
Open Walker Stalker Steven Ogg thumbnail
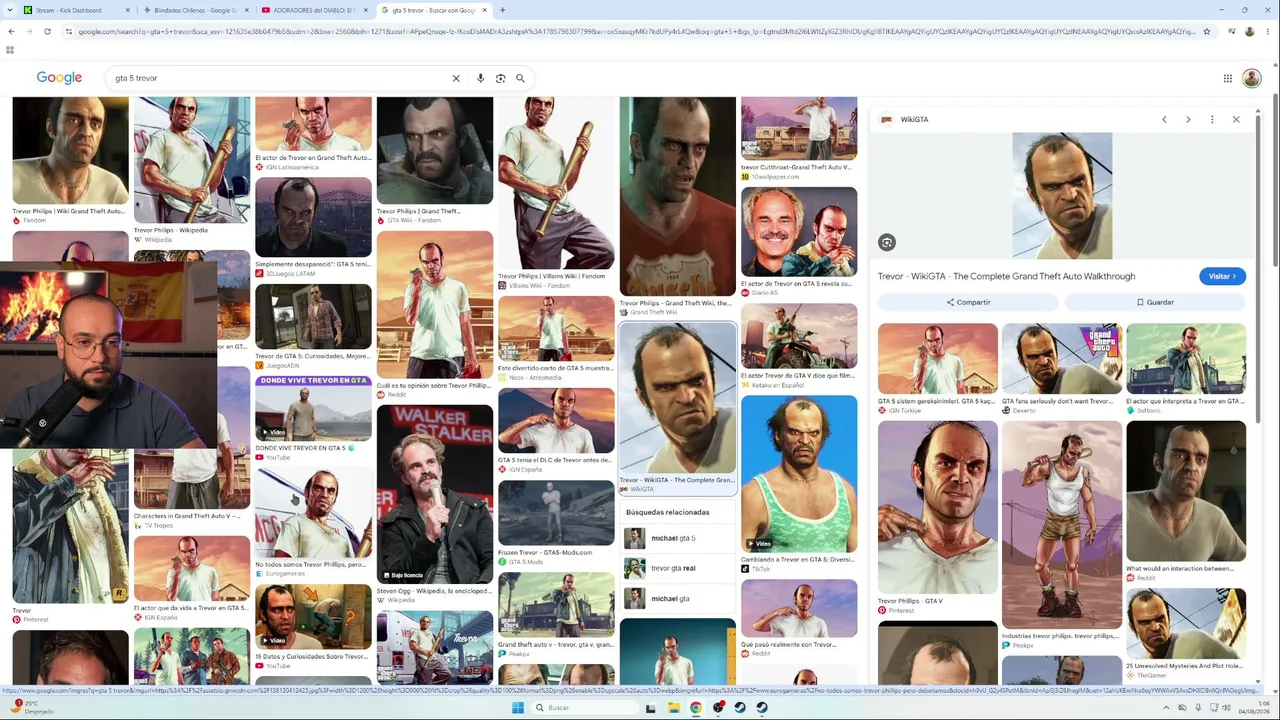click(x=435, y=494)
